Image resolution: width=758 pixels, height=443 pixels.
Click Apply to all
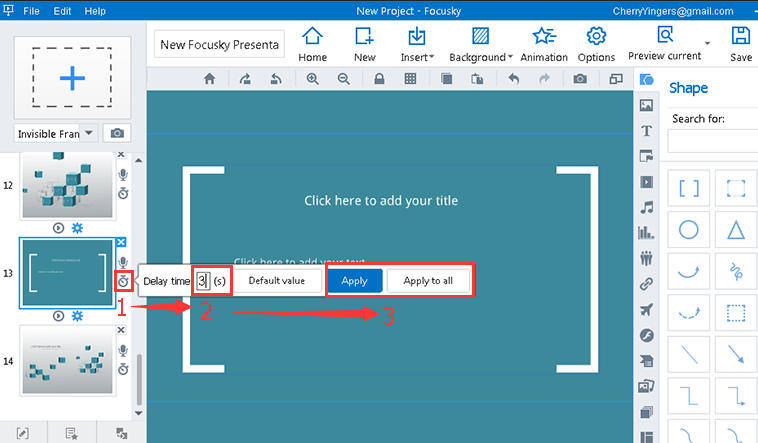click(x=428, y=281)
